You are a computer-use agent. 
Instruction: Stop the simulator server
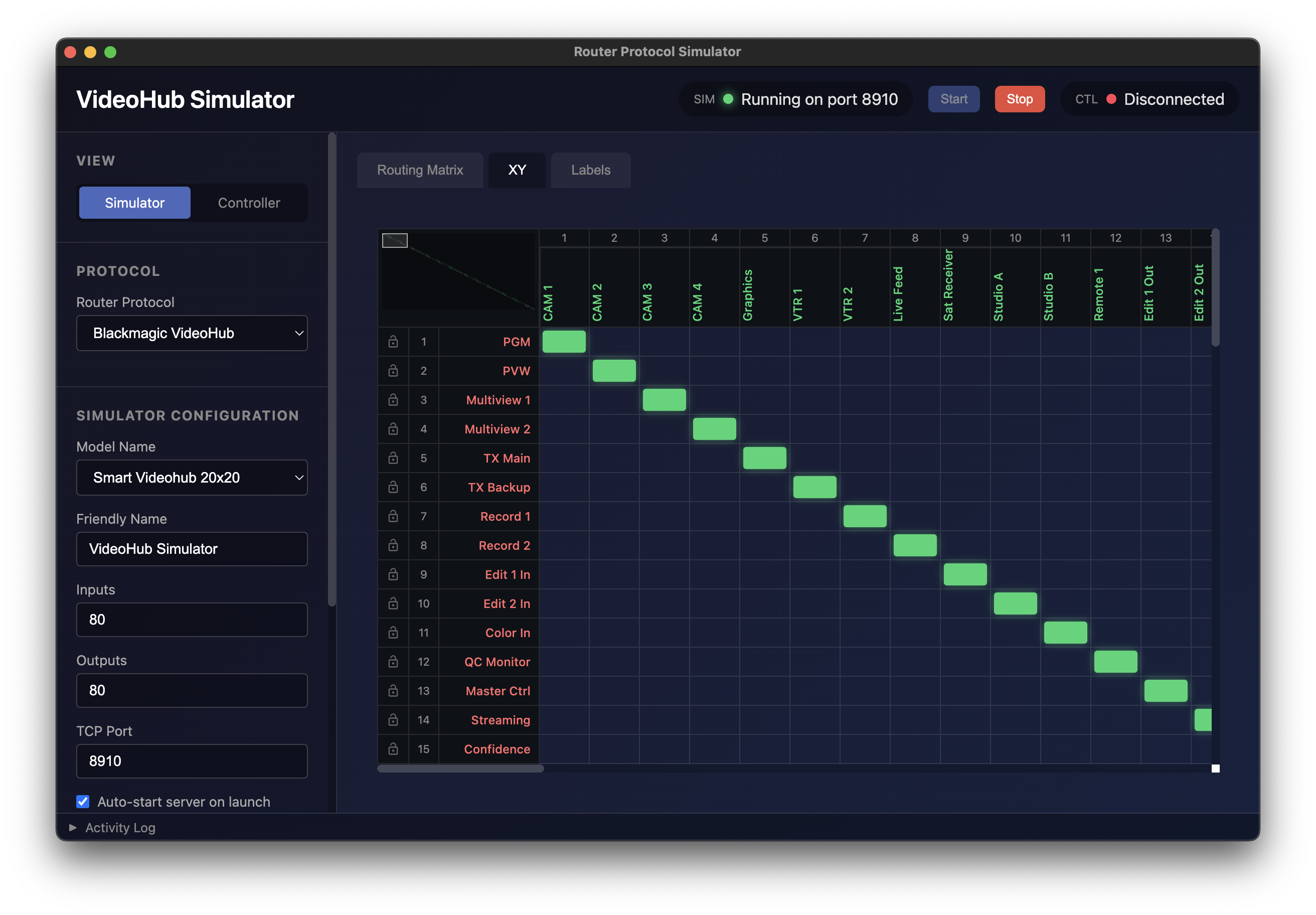1020,99
